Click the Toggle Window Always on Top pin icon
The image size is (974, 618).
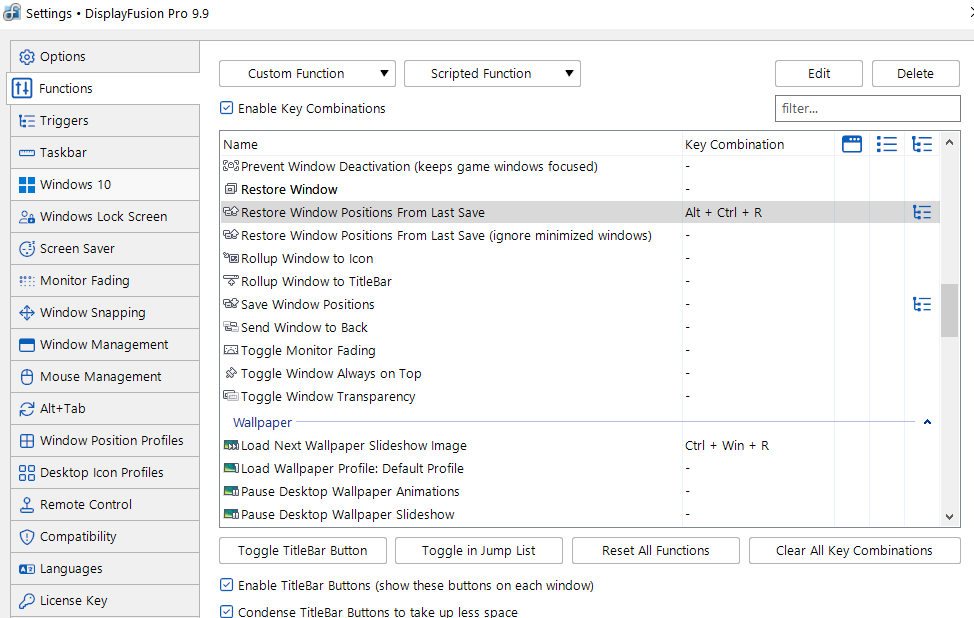(x=231, y=374)
